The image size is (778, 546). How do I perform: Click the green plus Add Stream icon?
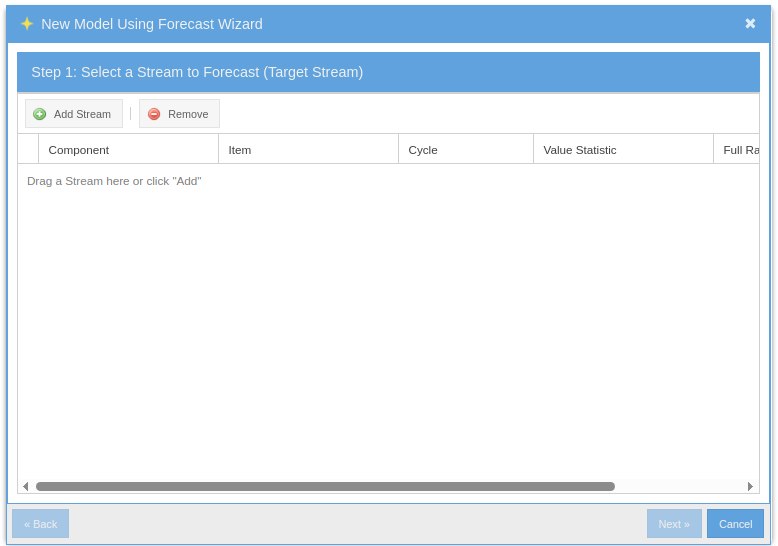tap(40, 114)
